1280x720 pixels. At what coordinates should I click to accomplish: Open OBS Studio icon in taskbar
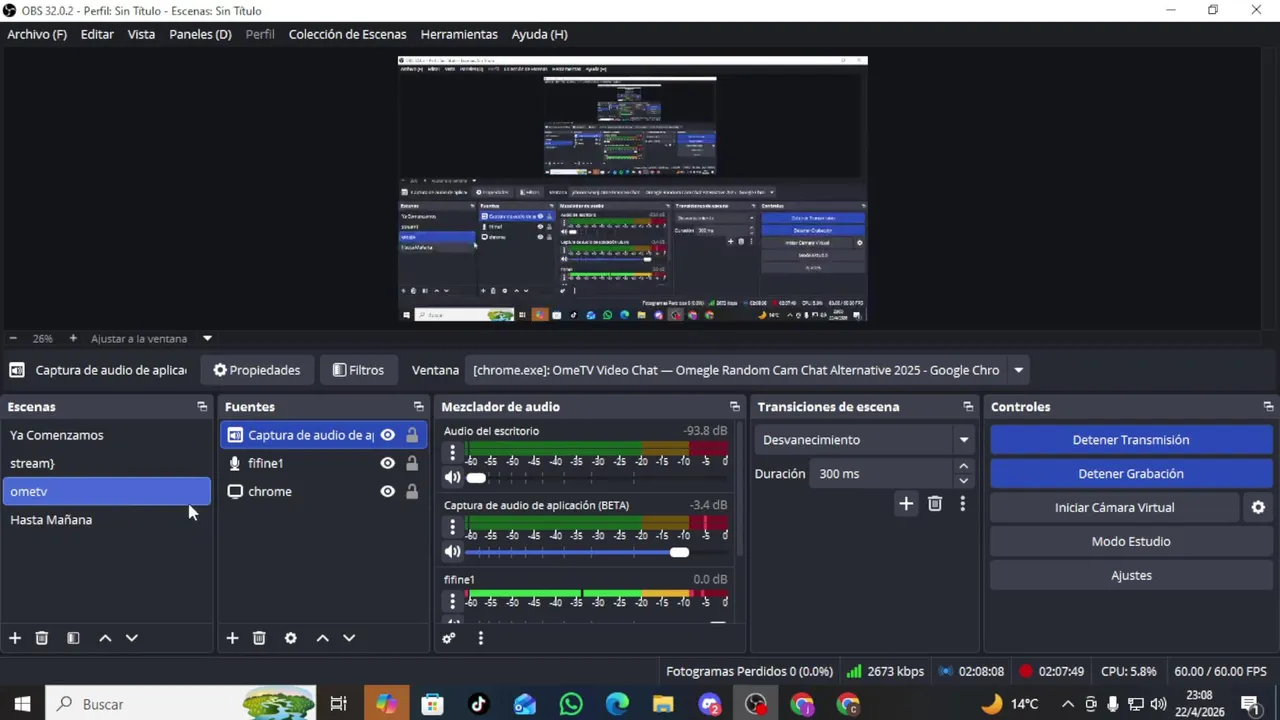[x=756, y=704]
